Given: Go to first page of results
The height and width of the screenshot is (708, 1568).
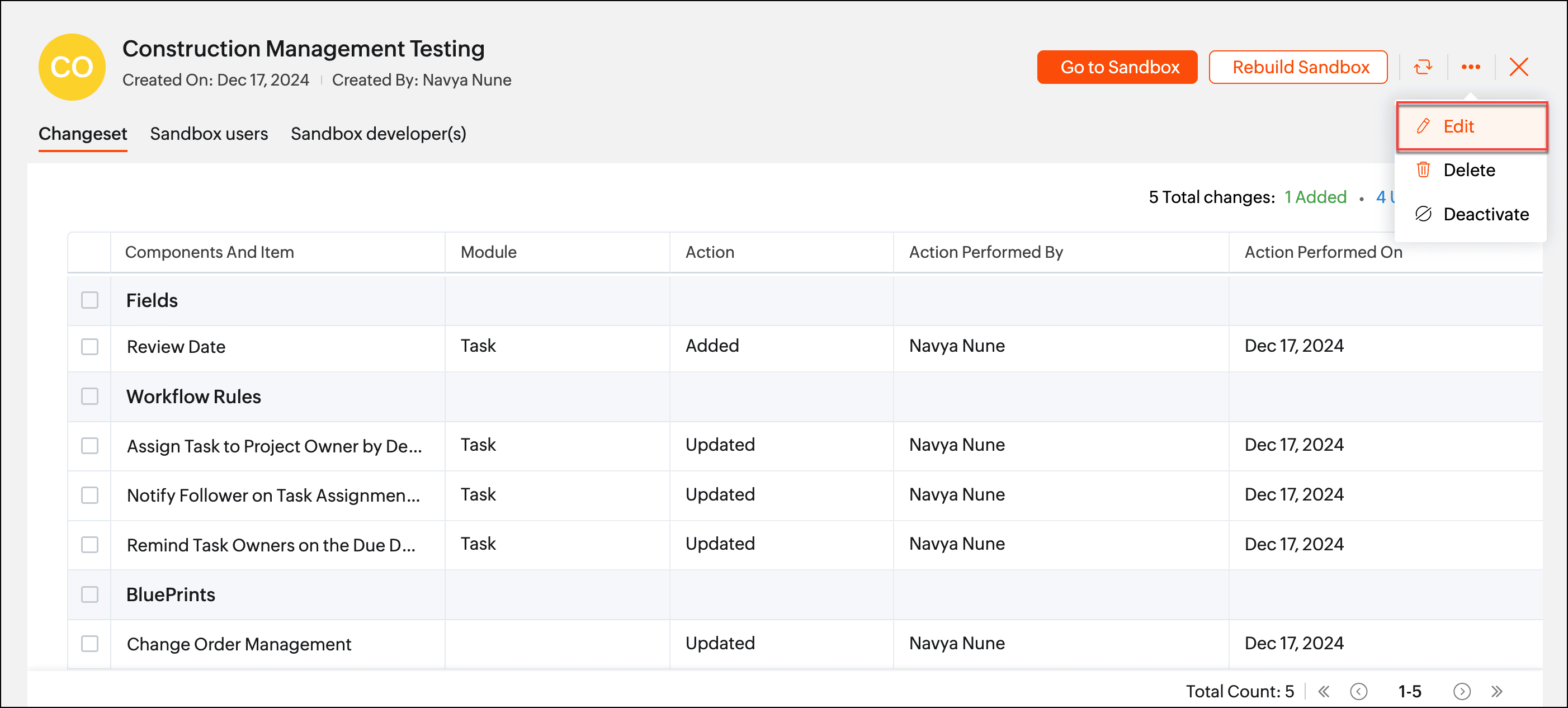Looking at the screenshot, I should tap(1323, 691).
